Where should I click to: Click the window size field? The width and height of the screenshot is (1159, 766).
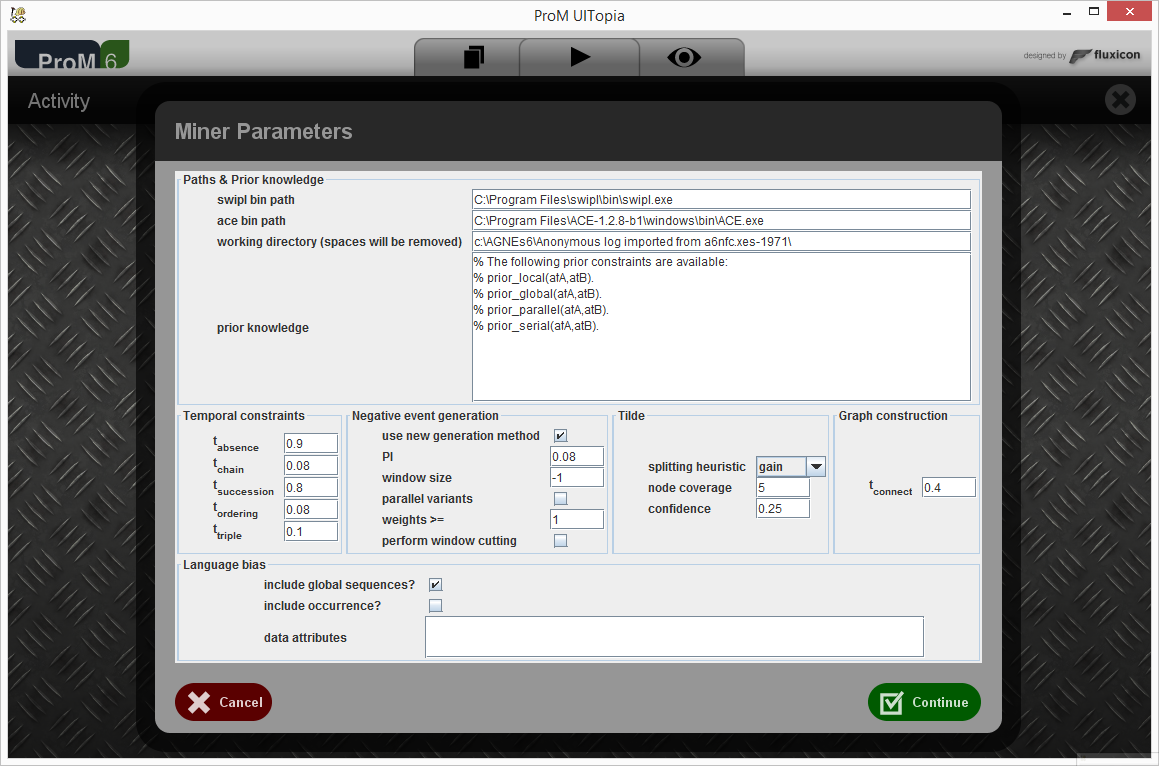[x=577, y=478]
